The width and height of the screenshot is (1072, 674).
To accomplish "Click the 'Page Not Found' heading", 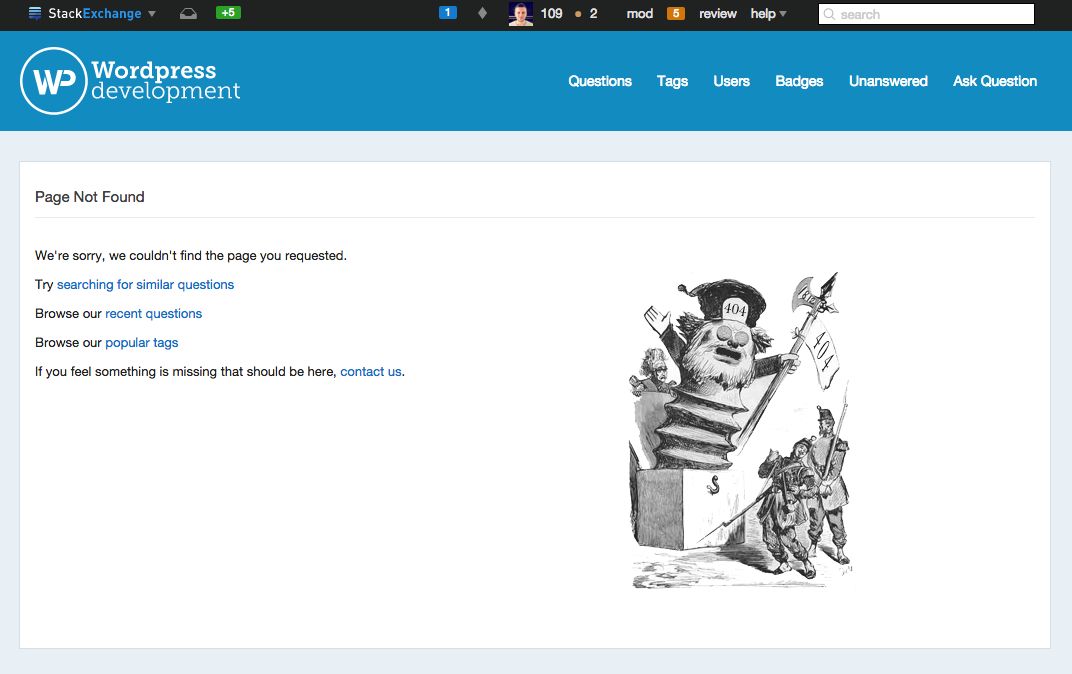I will coord(90,197).
